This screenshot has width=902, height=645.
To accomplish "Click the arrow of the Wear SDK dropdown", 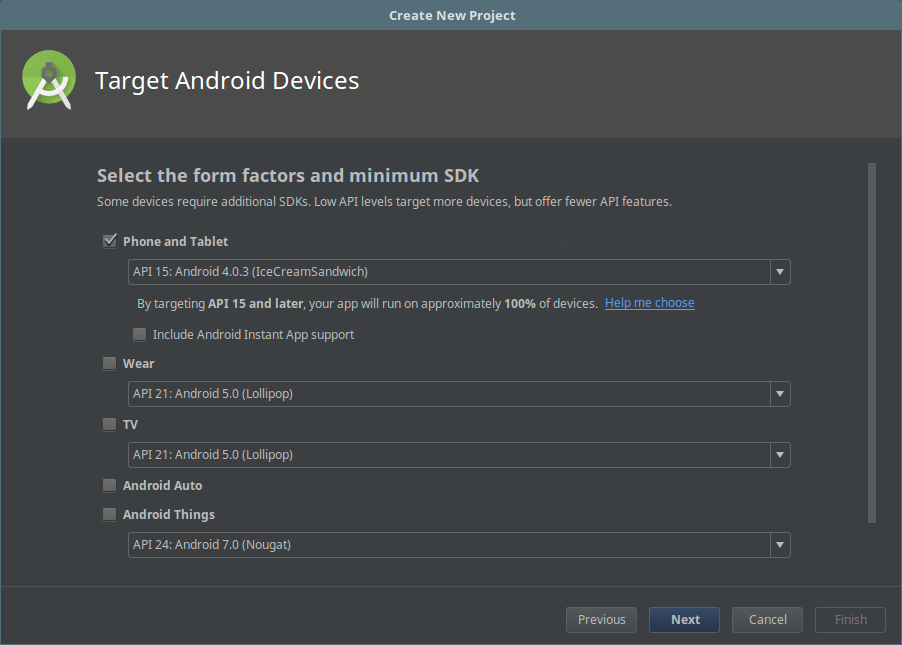I will [780, 394].
